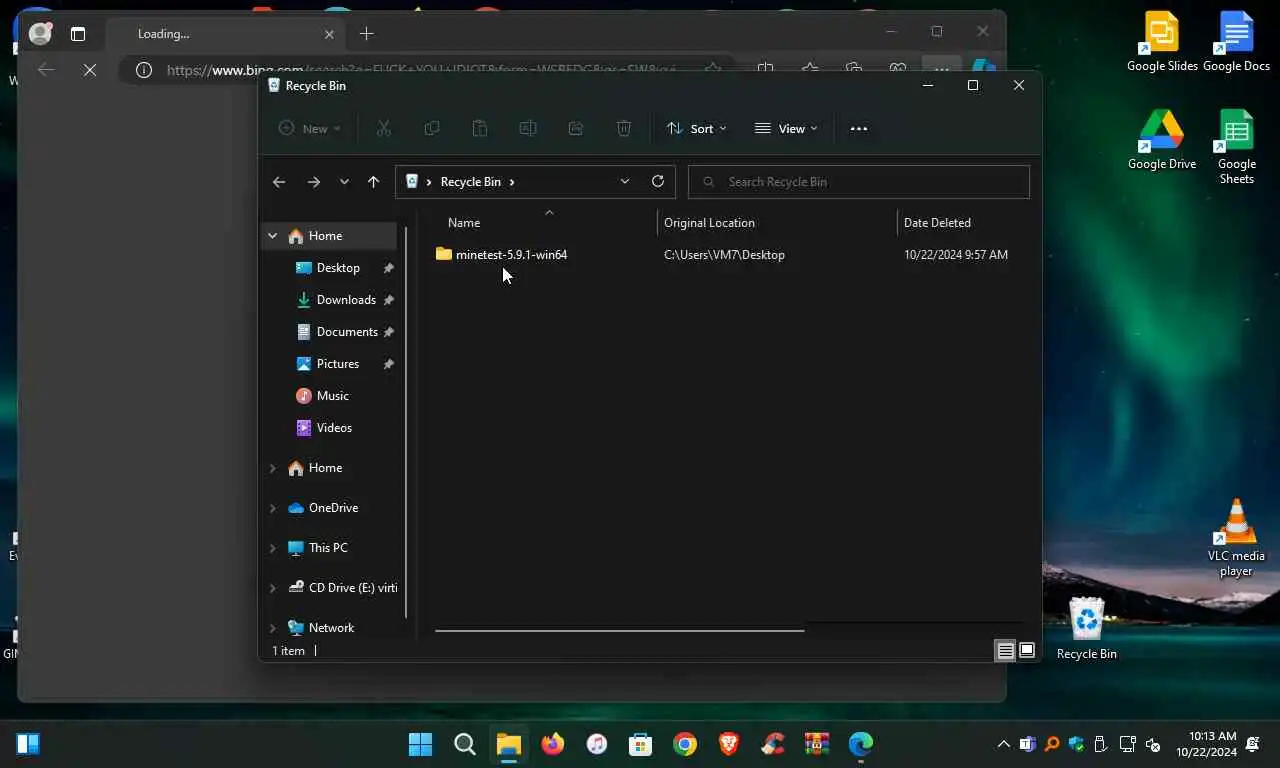This screenshot has height=768, width=1280.
Task: Open Documents in the navigation pane
Action: (x=347, y=332)
